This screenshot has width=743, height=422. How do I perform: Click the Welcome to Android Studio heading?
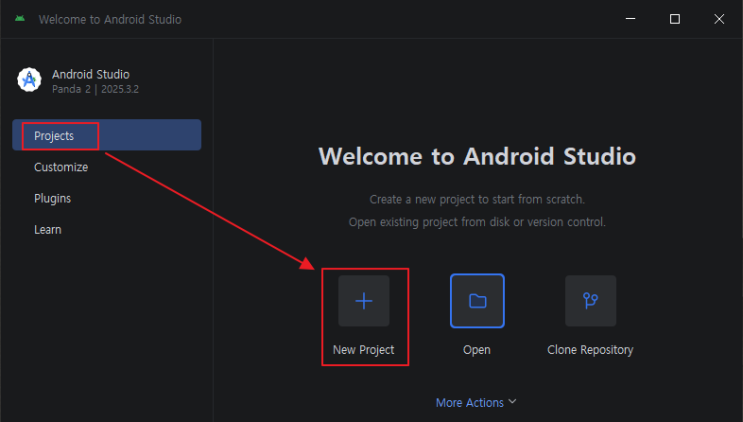pos(477,156)
